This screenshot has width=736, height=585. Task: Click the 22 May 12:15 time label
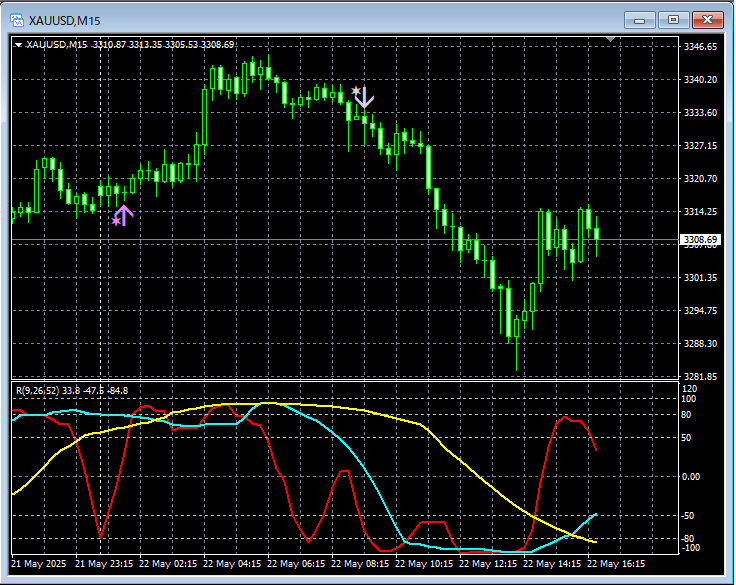pyautogui.click(x=488, y=563)
